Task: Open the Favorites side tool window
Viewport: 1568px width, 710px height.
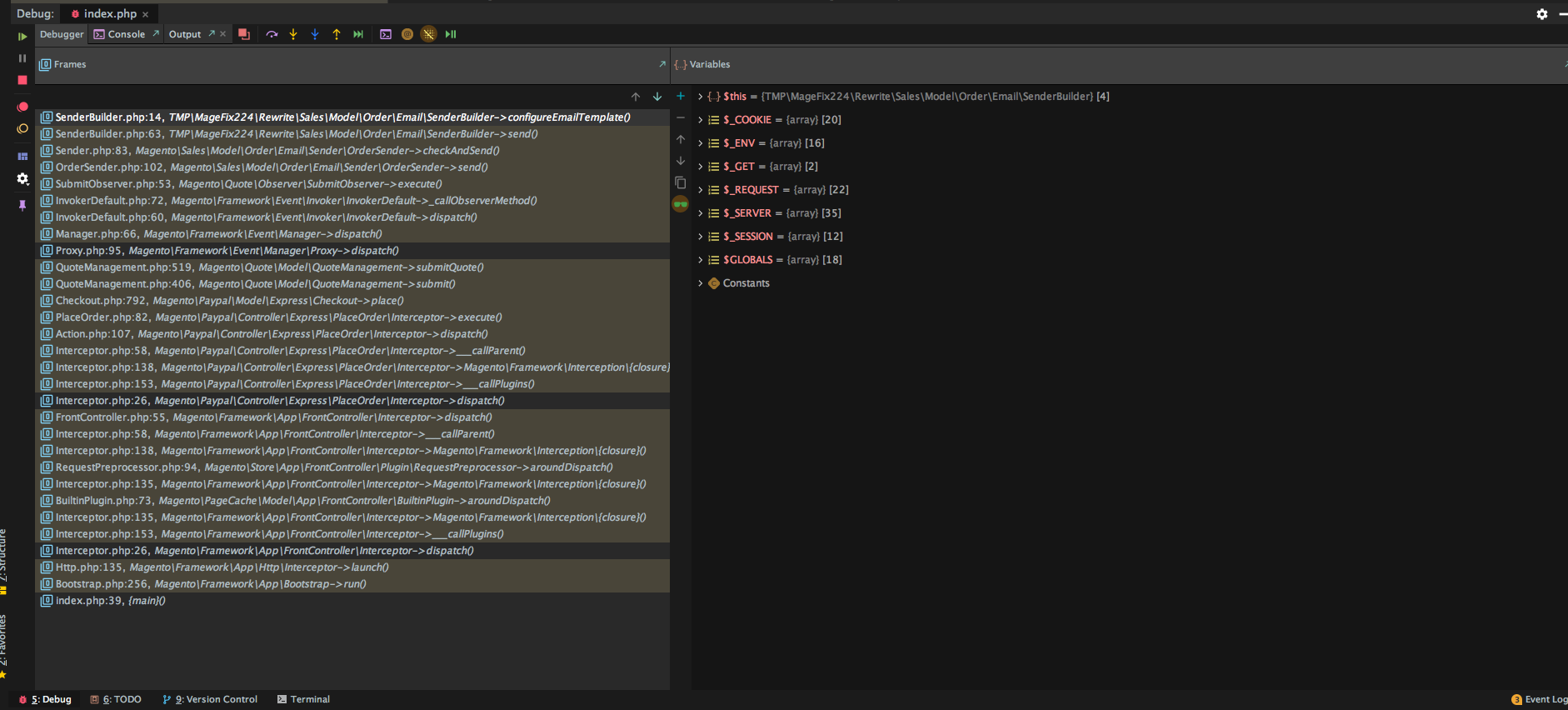Action: coord(3,646)
